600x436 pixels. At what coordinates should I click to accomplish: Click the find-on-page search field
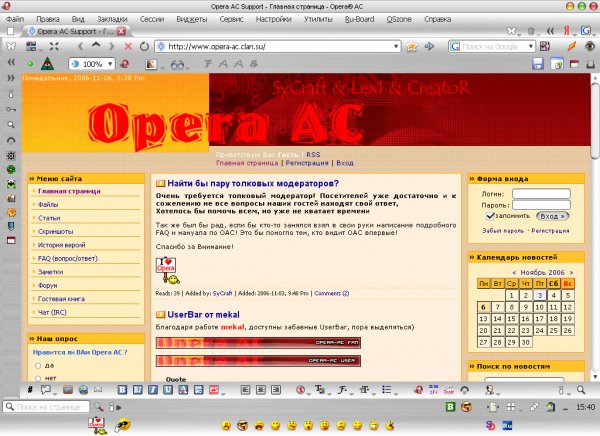(46, 407)
